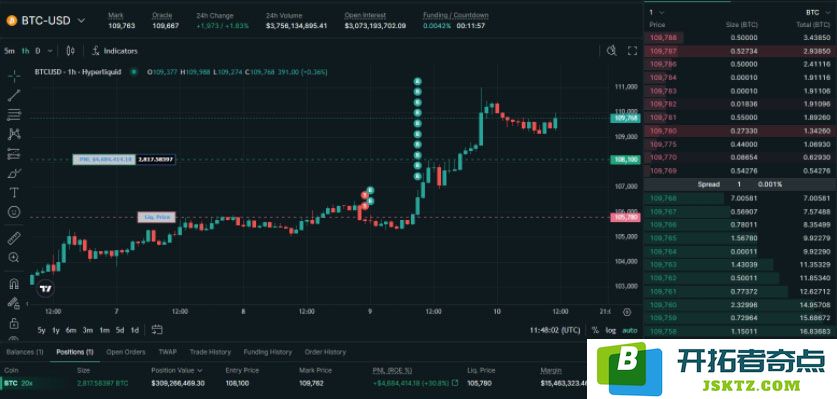The width and height of the screenshot is (837, 399).
Task: Switch to the Open Orders tab
Action: [x=125, y=352]
